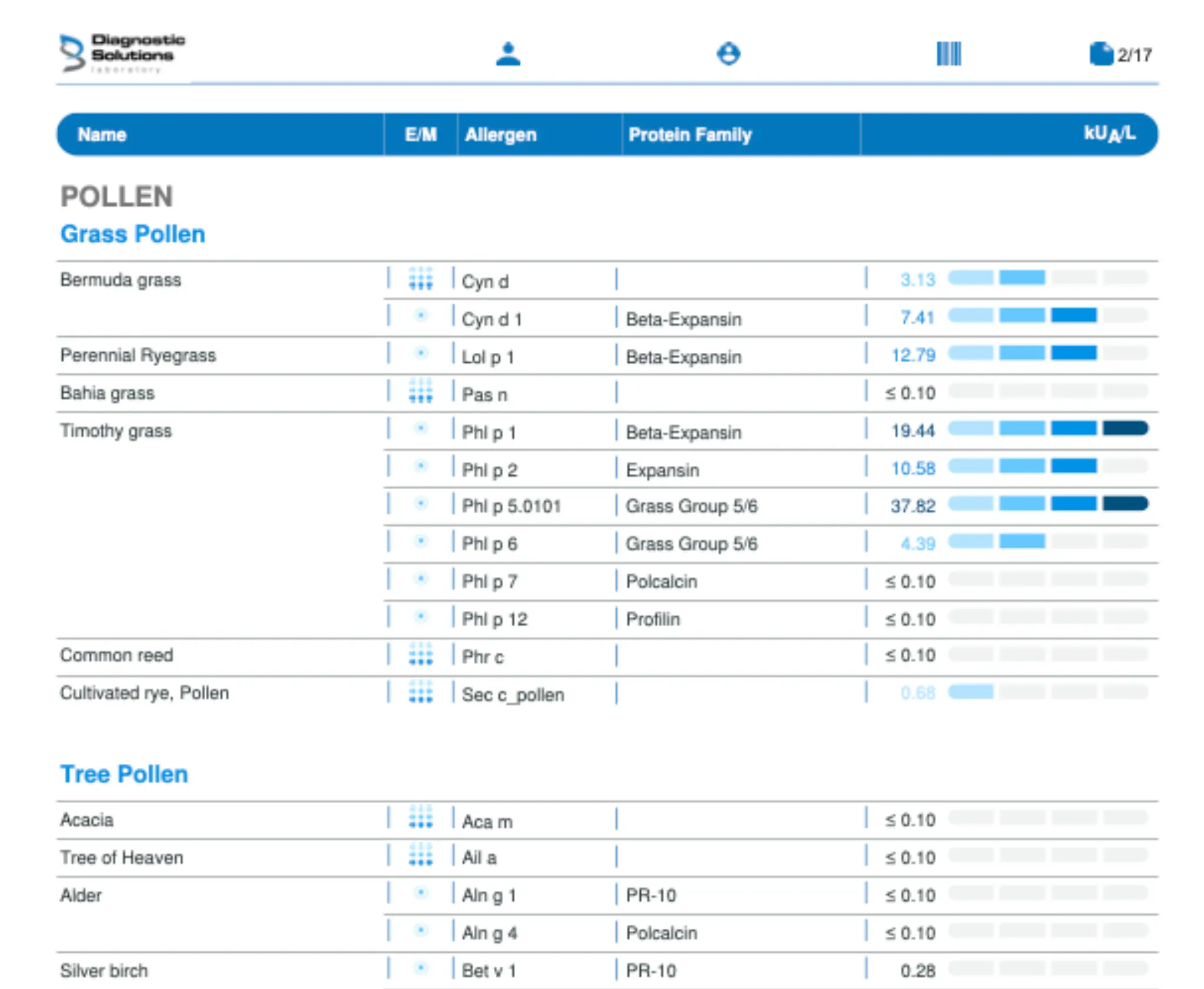The image size is (1204, 989).
Task: Click the extract grid icon for Acacia
Action: pyautogui.click(x=420, y=817)
